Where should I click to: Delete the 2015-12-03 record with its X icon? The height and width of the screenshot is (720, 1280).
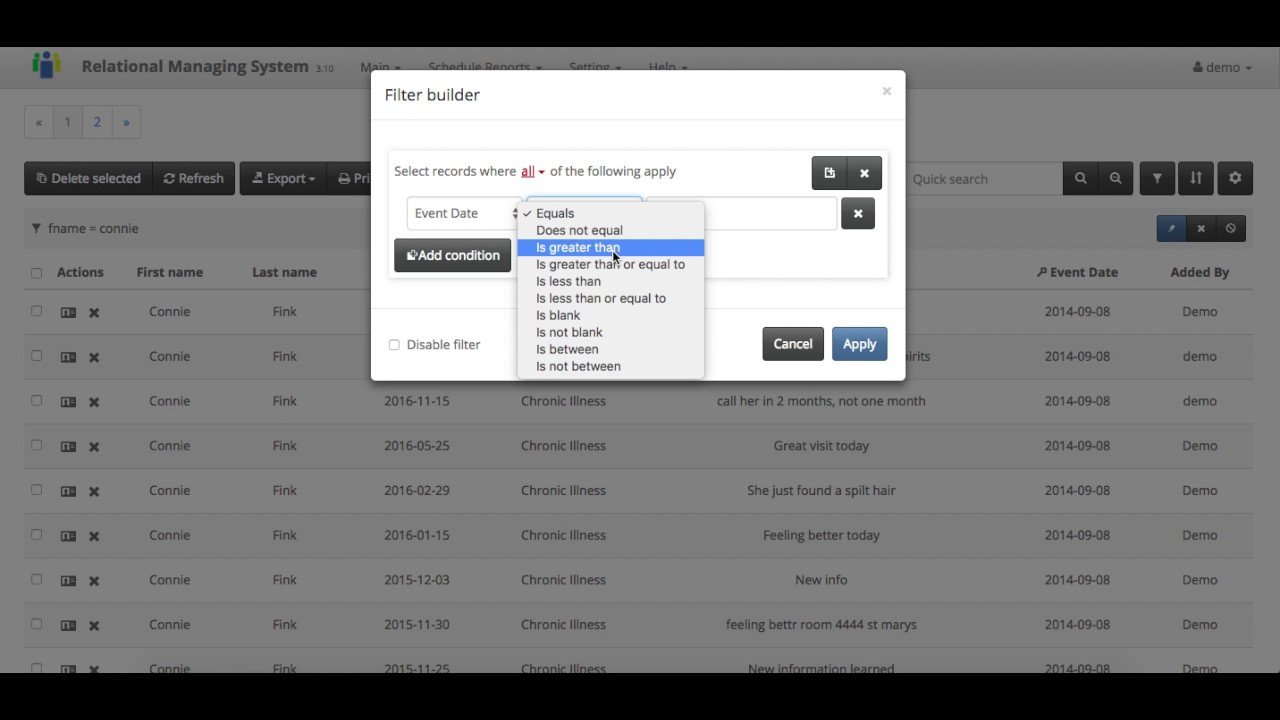(x=94, y=581)
